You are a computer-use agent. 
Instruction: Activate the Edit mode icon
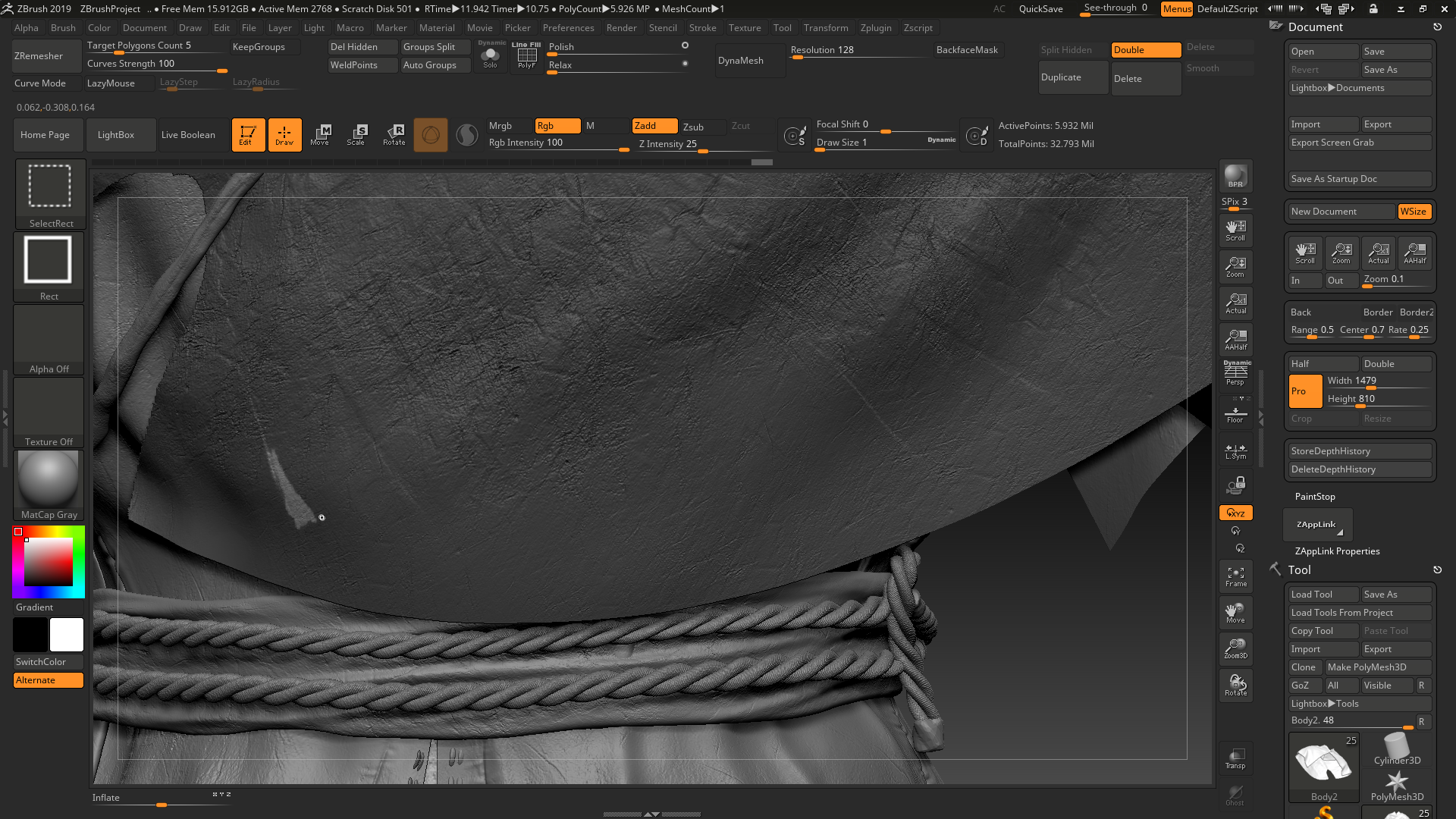pyautogui.click(x=248, y=135)
